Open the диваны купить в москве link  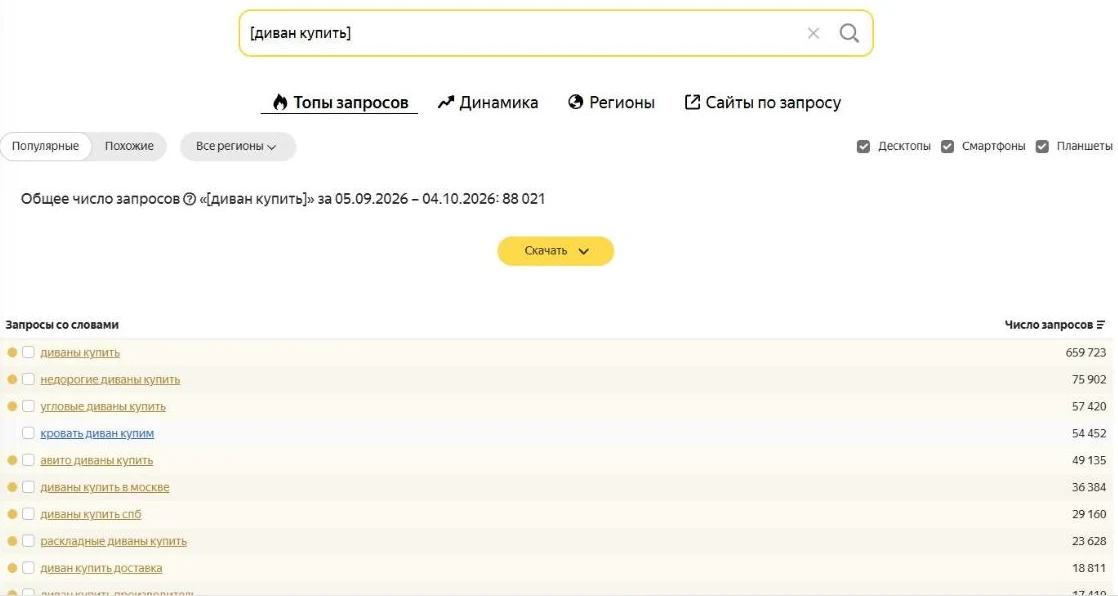pyautogui.click(x=105, y=487)
